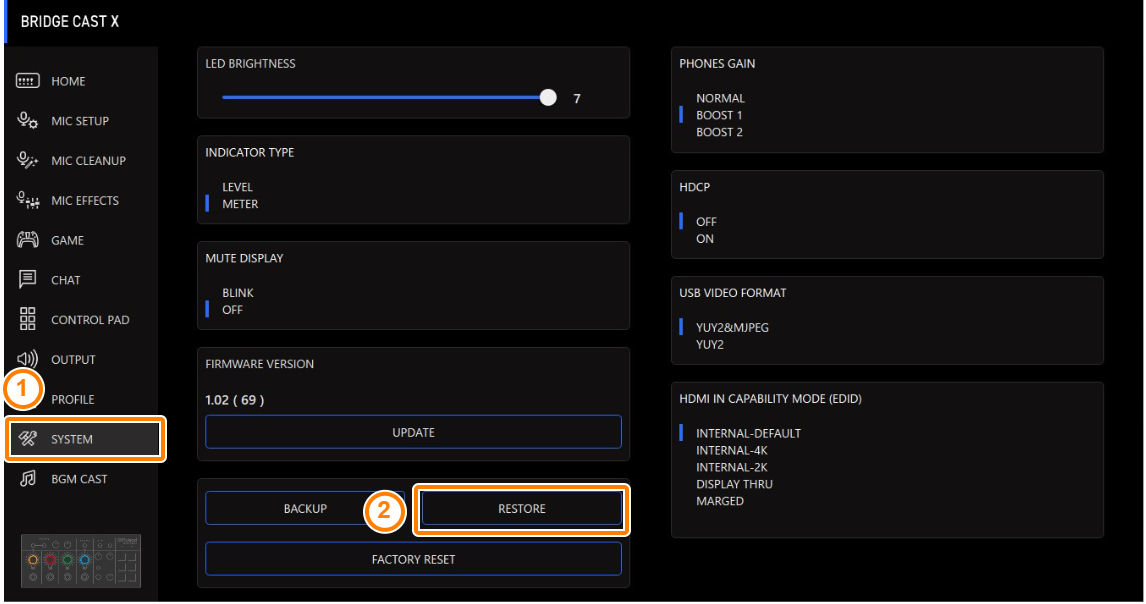
Task: Select YUY2&MJPEG USB video format
Action: coord(732,328)
